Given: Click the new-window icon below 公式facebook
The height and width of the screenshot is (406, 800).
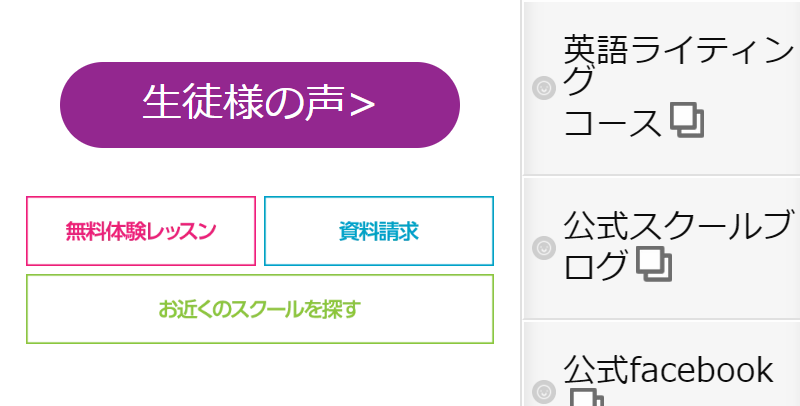Looking at the screenshot, I should [x=586, y=398].
